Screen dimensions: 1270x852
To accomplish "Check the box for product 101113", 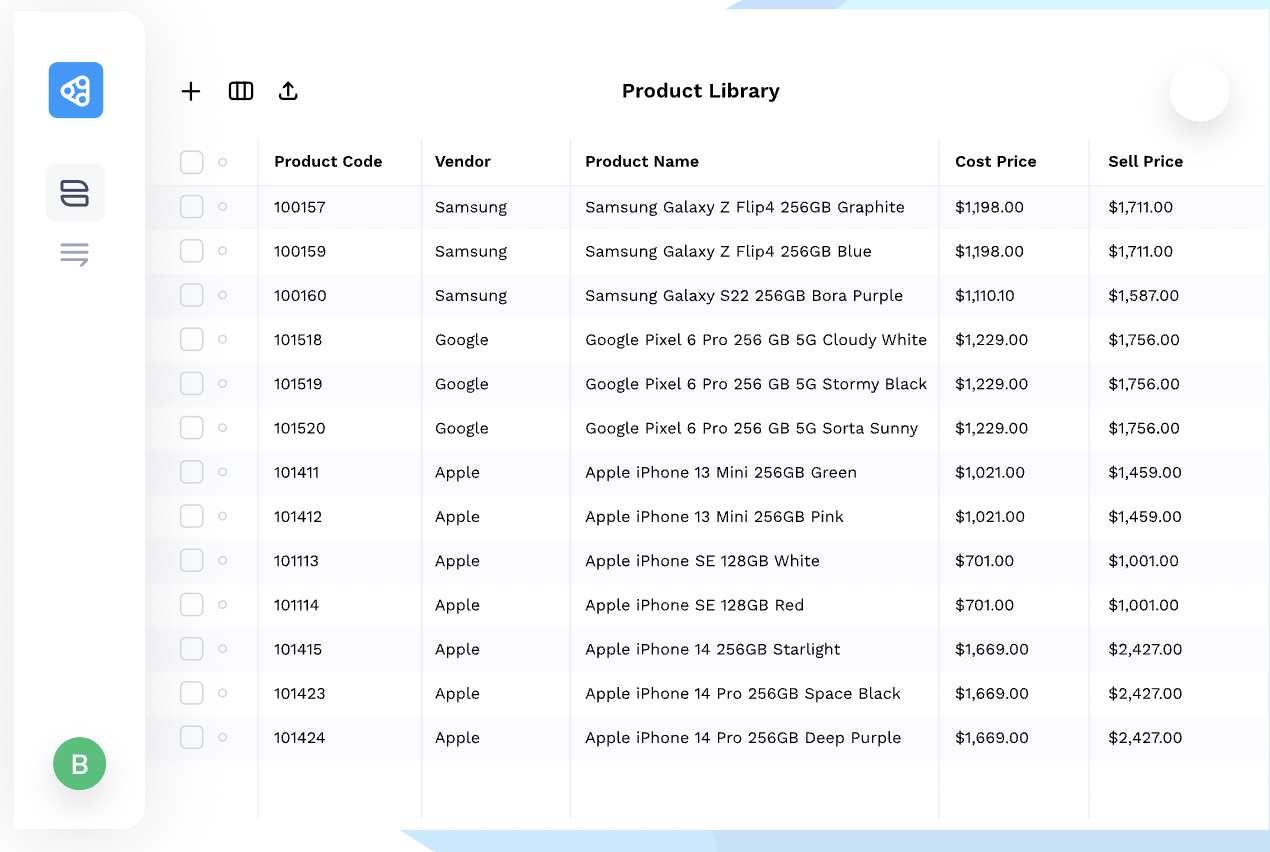I will 192,560.
